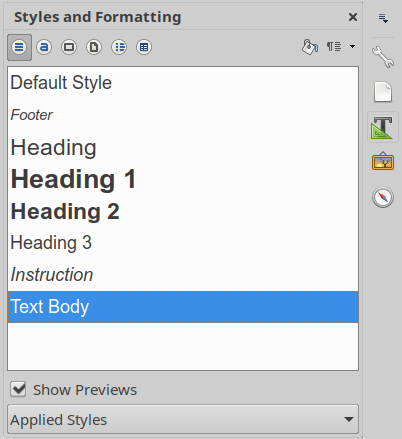Click New Style from Selection icon

(x=334, y=47)
